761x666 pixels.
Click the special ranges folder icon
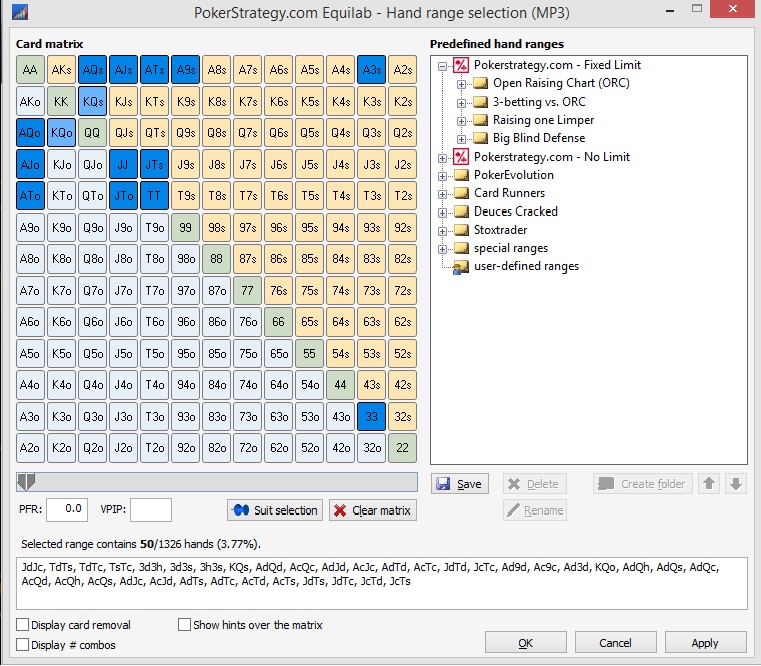(x=461, y=248)
